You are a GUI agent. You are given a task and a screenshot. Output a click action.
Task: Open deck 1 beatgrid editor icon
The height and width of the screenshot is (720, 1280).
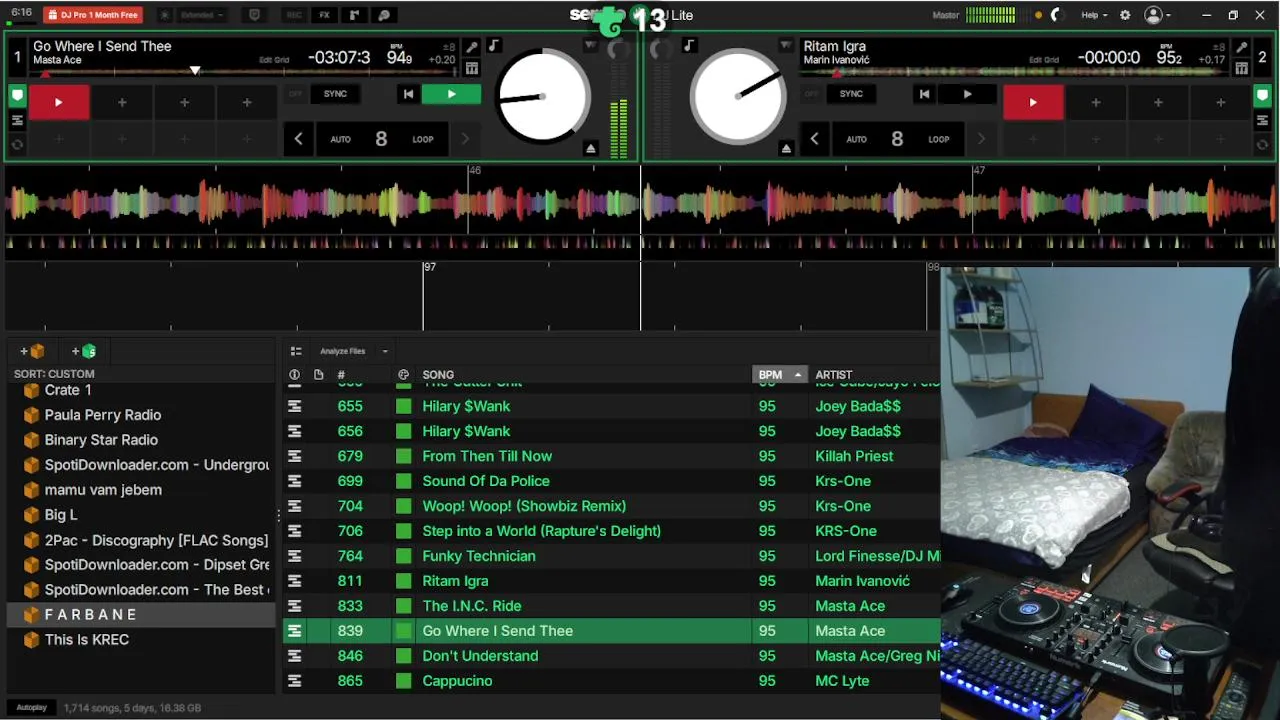click(472, 68)
